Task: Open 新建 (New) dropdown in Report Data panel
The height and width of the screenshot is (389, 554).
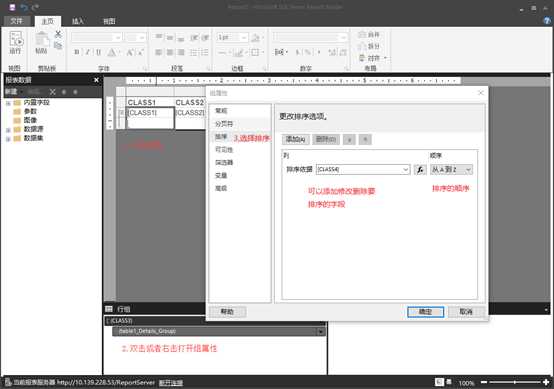Action: [x=14, y=92]
